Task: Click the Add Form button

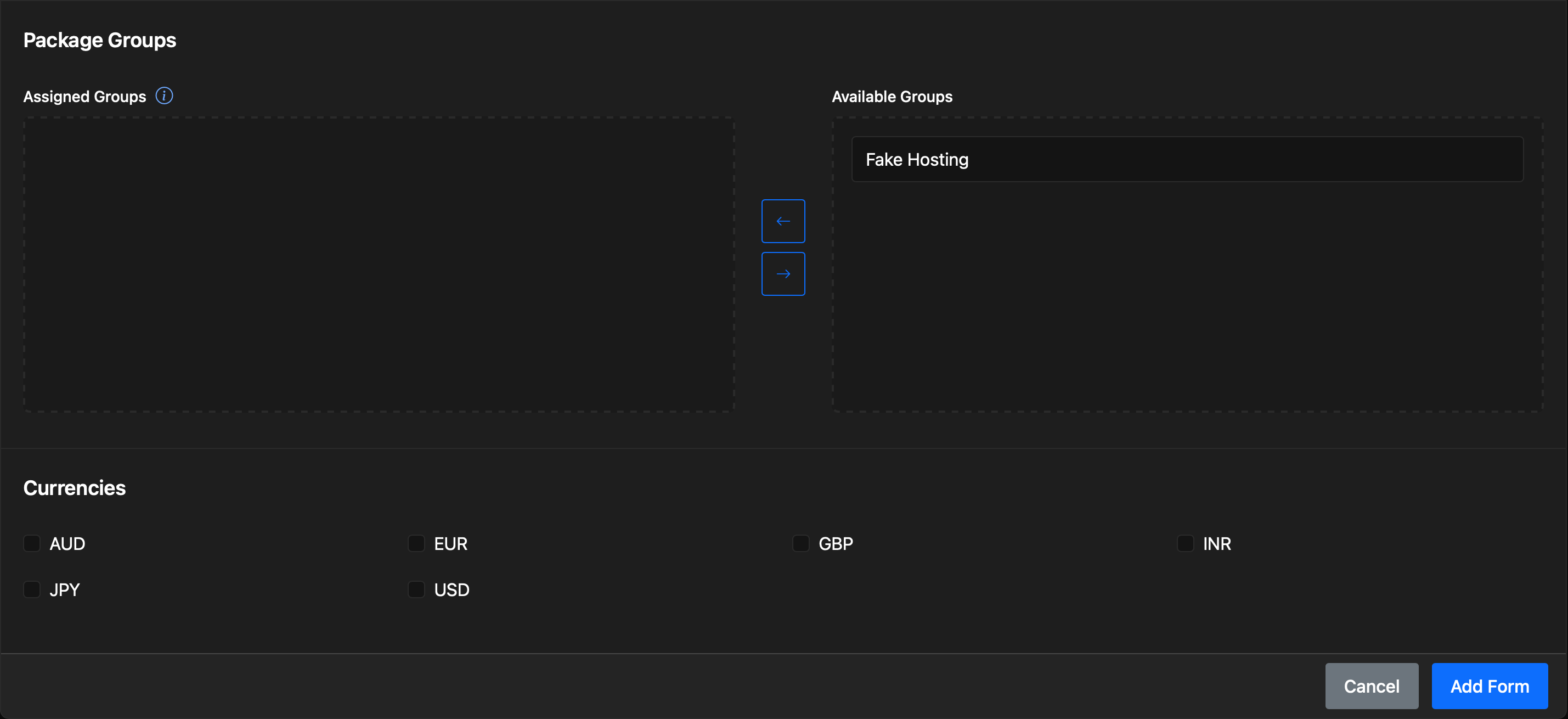Action: 1490,686
